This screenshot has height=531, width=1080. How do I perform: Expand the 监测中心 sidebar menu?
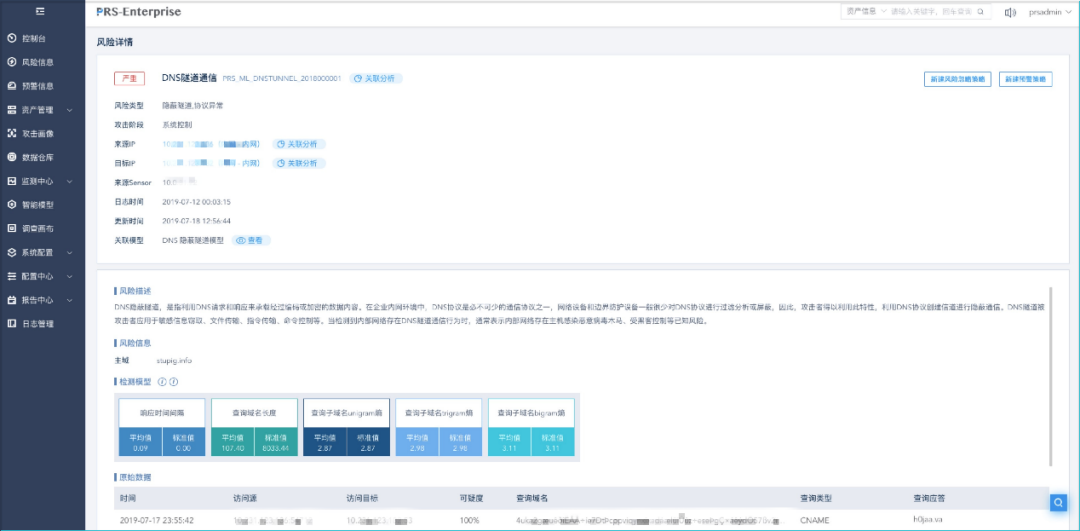tap(40, 181)
